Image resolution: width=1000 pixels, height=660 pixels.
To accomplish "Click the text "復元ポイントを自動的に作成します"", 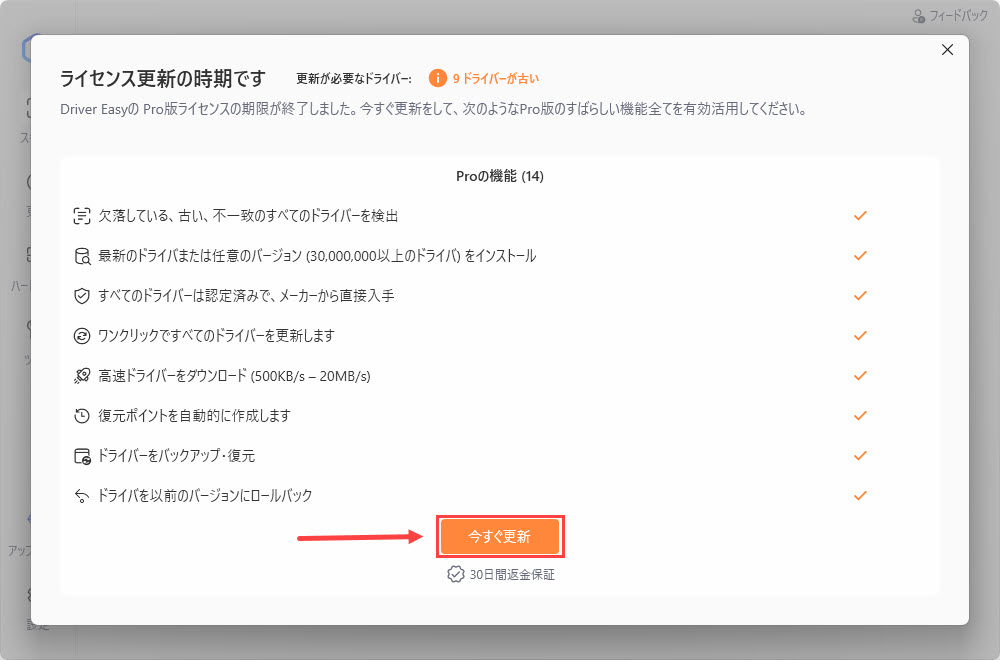I will tap(195, 416).
